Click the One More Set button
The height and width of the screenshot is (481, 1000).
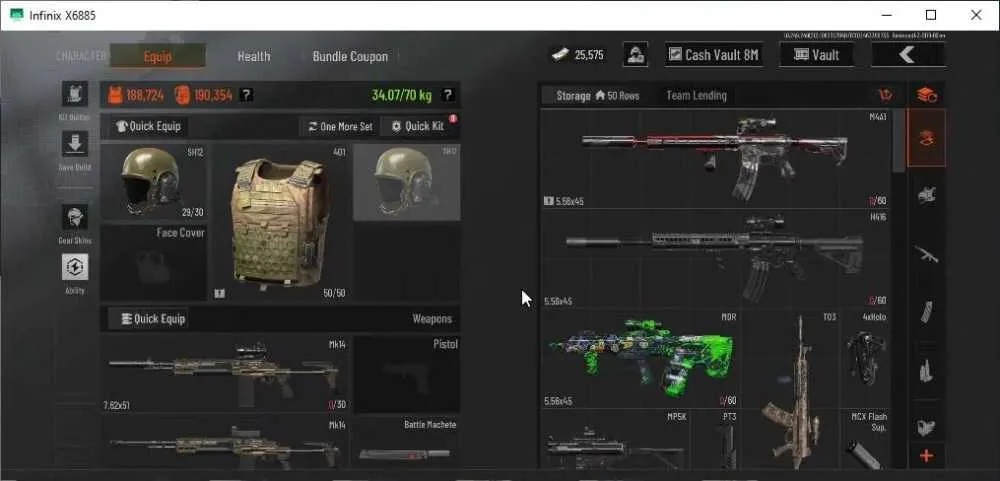(x=340, y=126)
